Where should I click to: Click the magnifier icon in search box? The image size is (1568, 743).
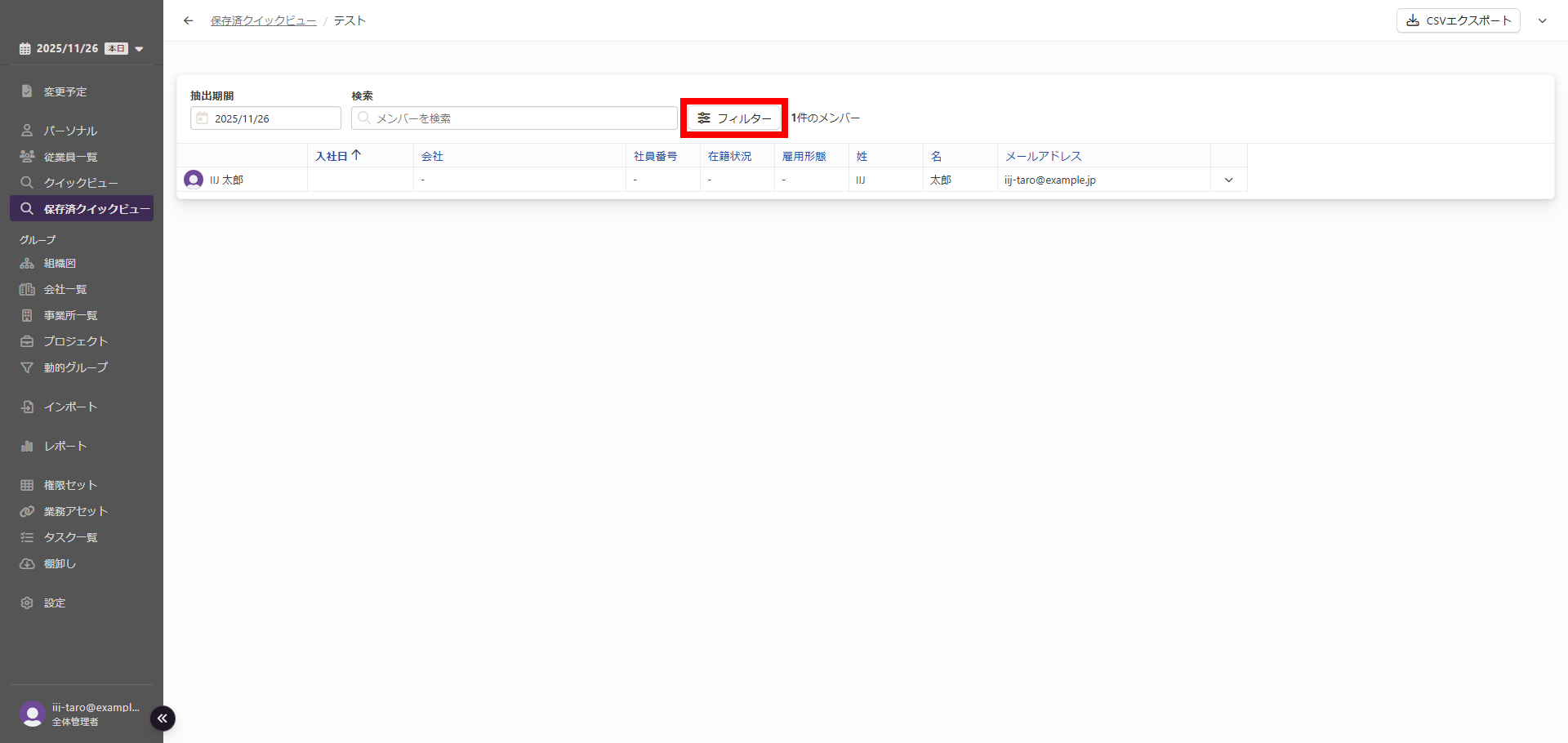[x=364, y=118]
